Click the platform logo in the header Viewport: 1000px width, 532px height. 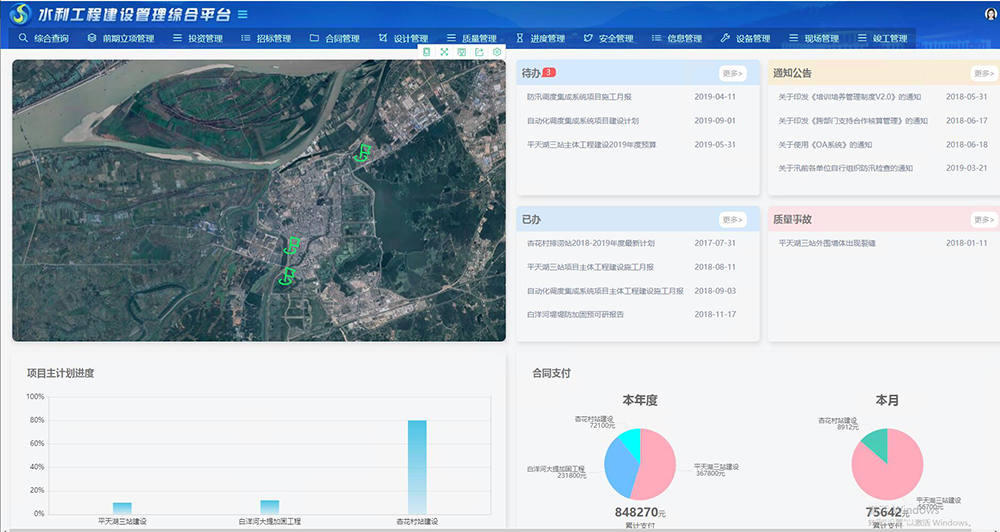(20, 15)
